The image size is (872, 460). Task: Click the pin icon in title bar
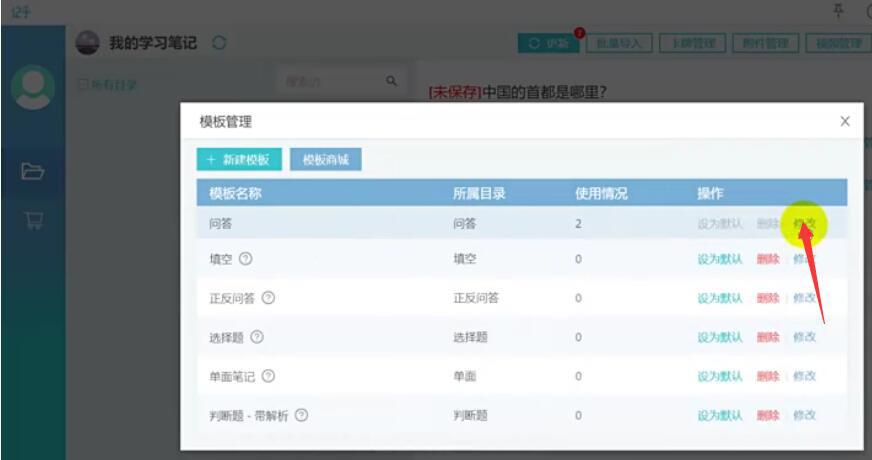pos(838,11)
